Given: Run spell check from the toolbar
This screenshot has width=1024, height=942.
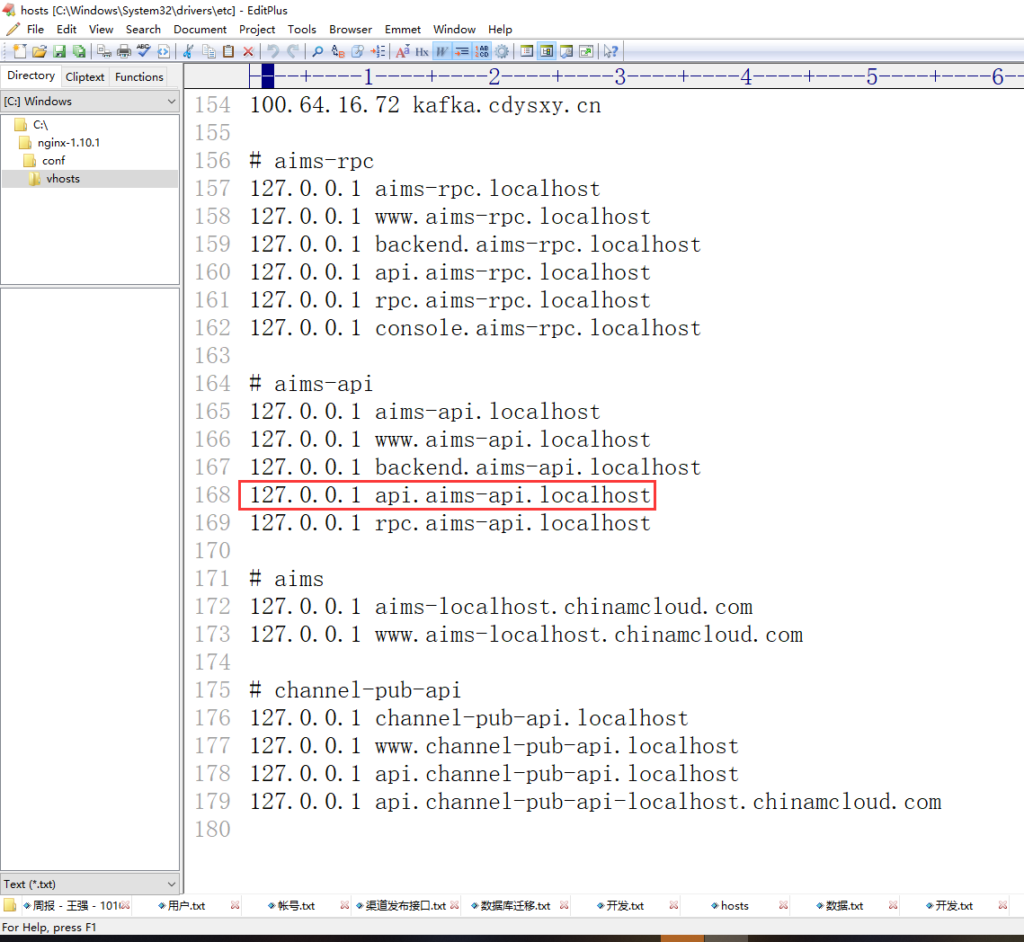Looking at the screenshot, I should pos(143,51).
